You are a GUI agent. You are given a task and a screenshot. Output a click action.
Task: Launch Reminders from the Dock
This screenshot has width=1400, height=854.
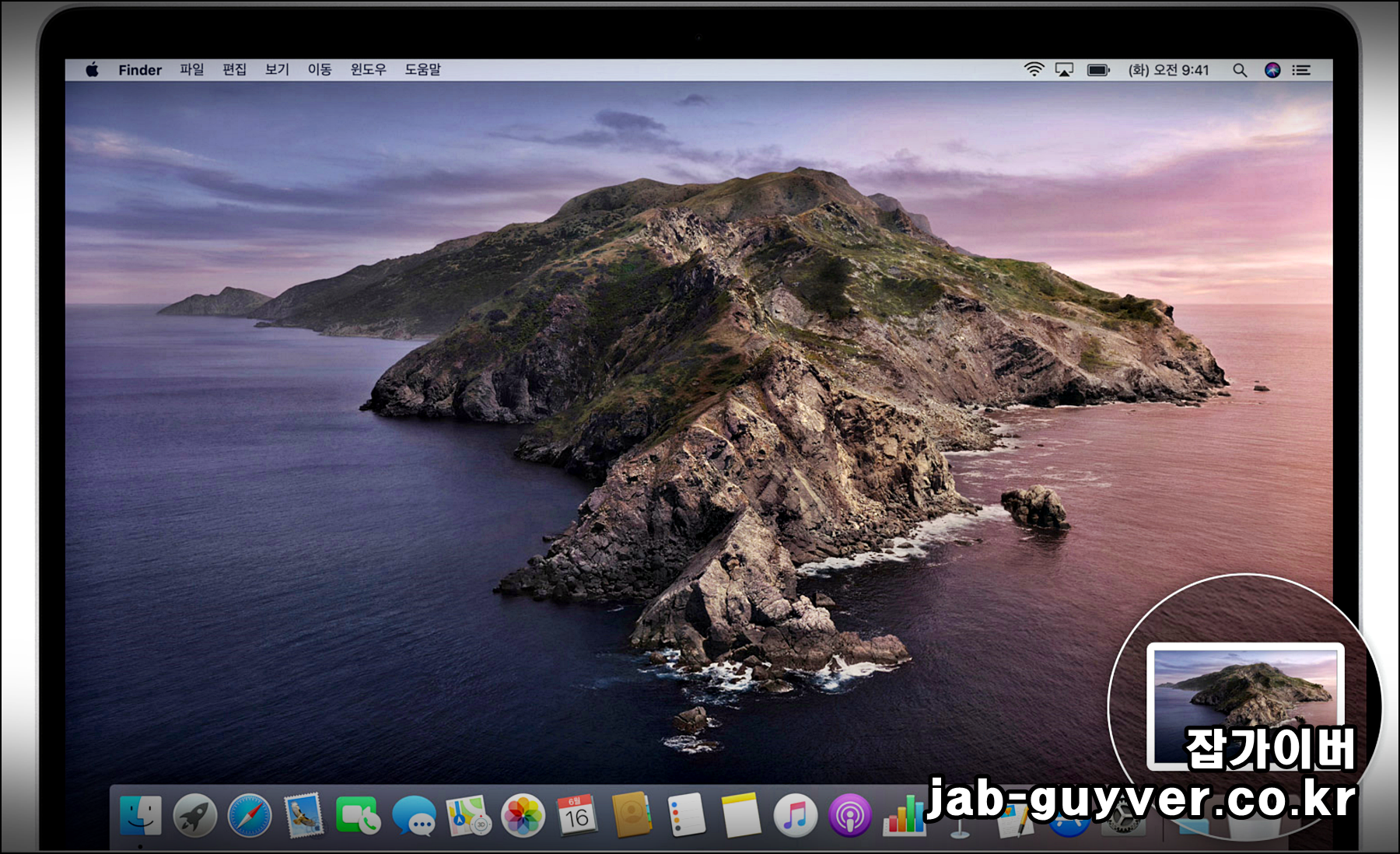(x=687, y=815)
